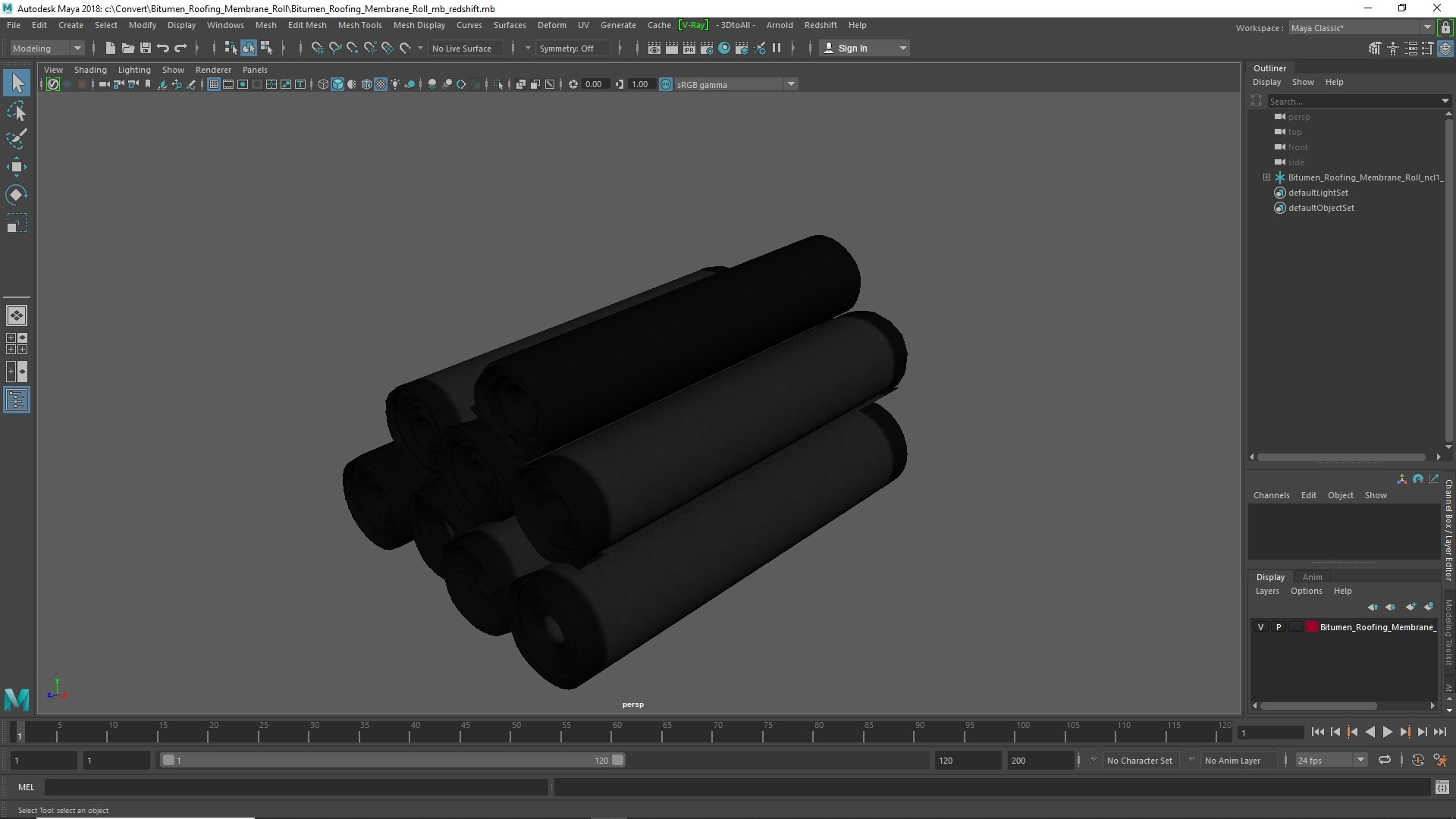Click the range slider end handle

tap(618, 760)
